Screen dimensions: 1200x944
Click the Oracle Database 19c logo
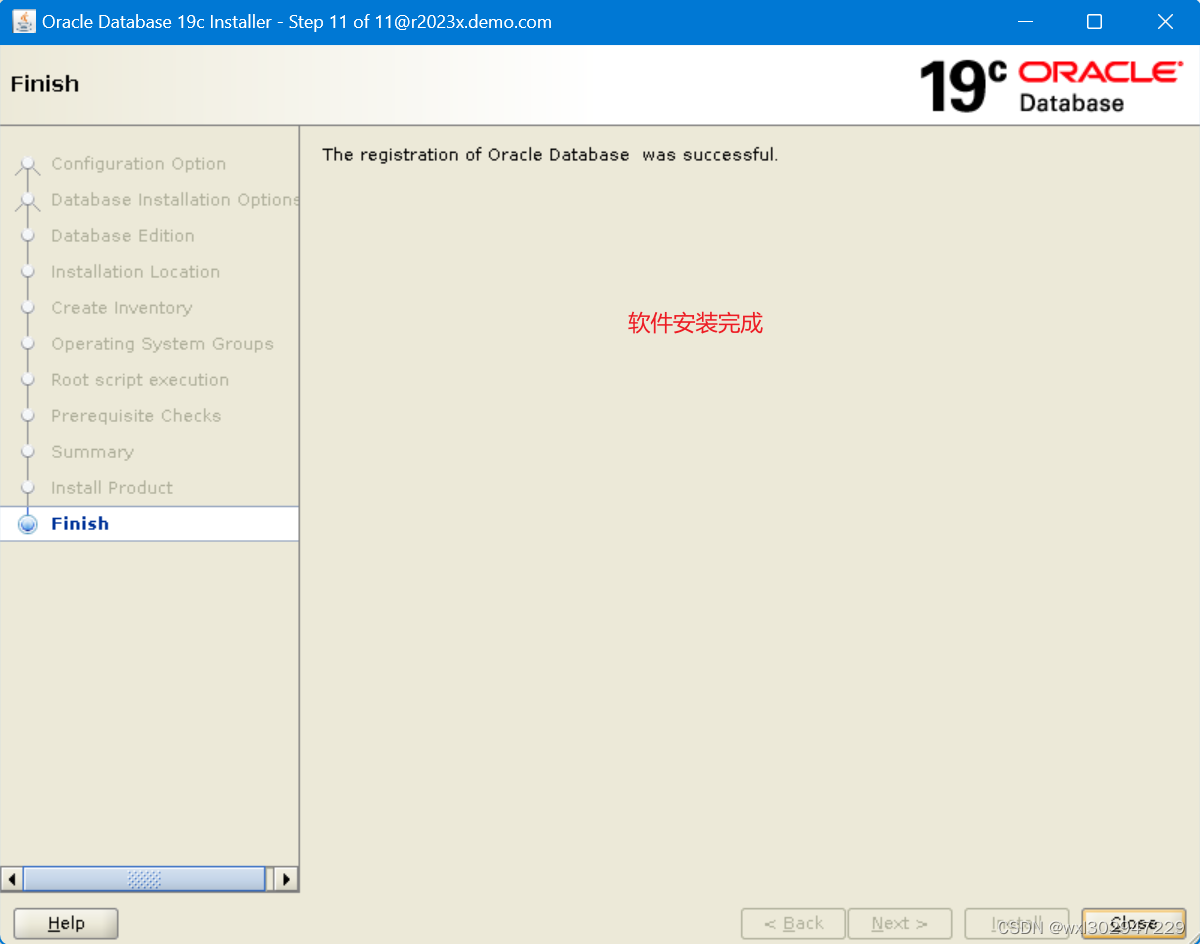[x=1050, y=86]
